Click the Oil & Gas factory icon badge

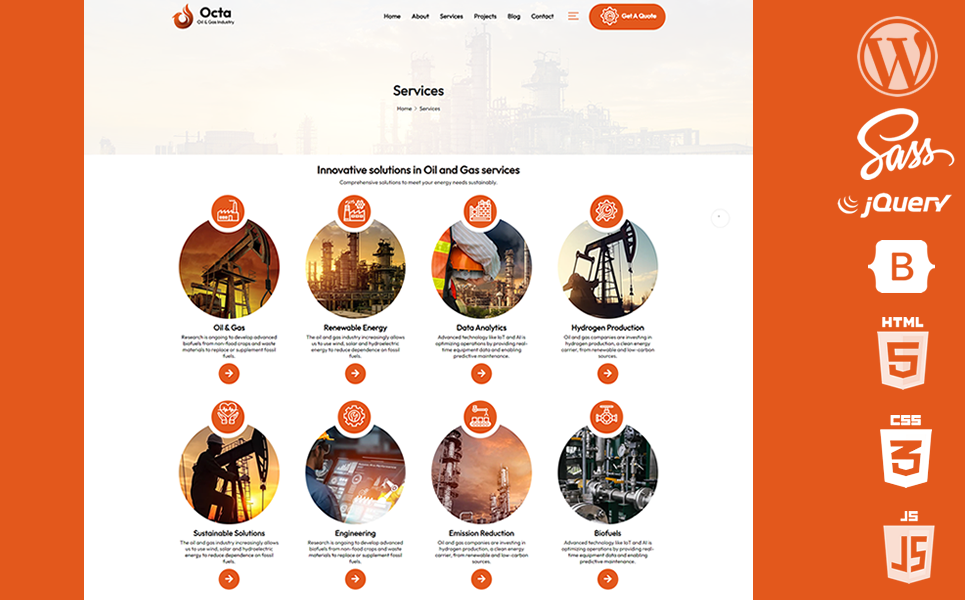point(228,211)
